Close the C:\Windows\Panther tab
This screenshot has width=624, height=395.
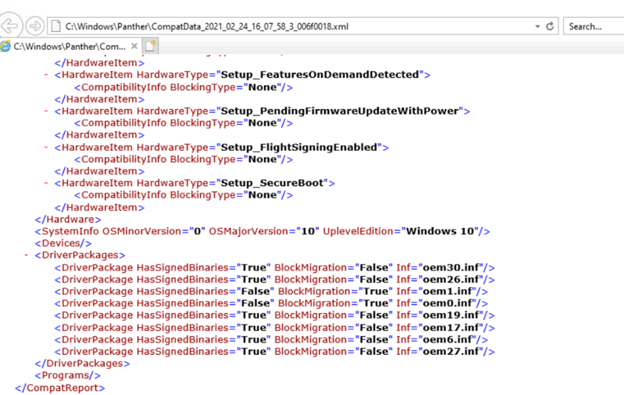(135, 46)
